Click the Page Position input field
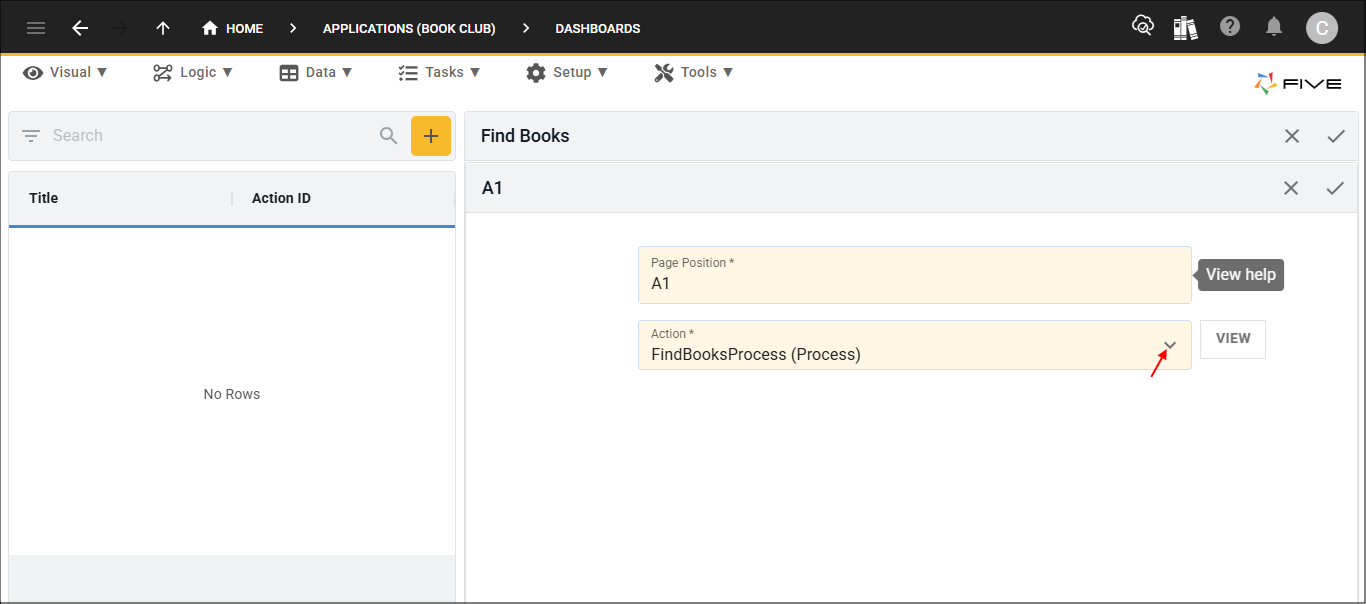 click(914, 284)
